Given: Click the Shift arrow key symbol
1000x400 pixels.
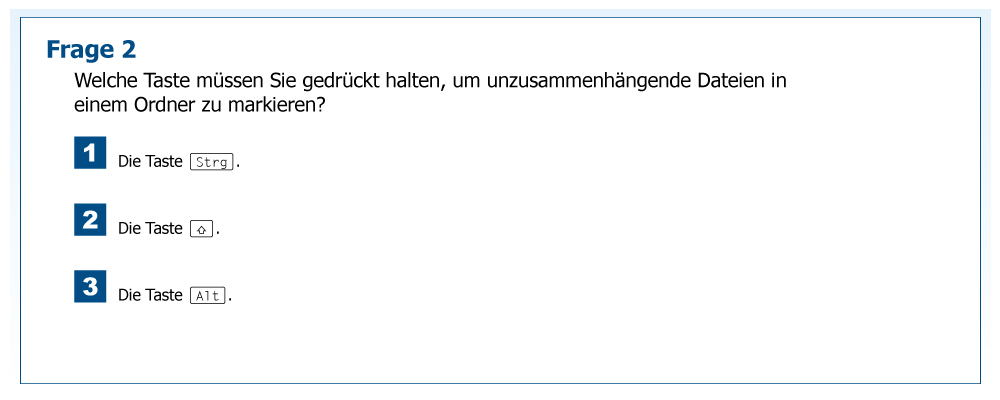Looking at the screenshot, I should pyautogui.click(x=201, y=229).
